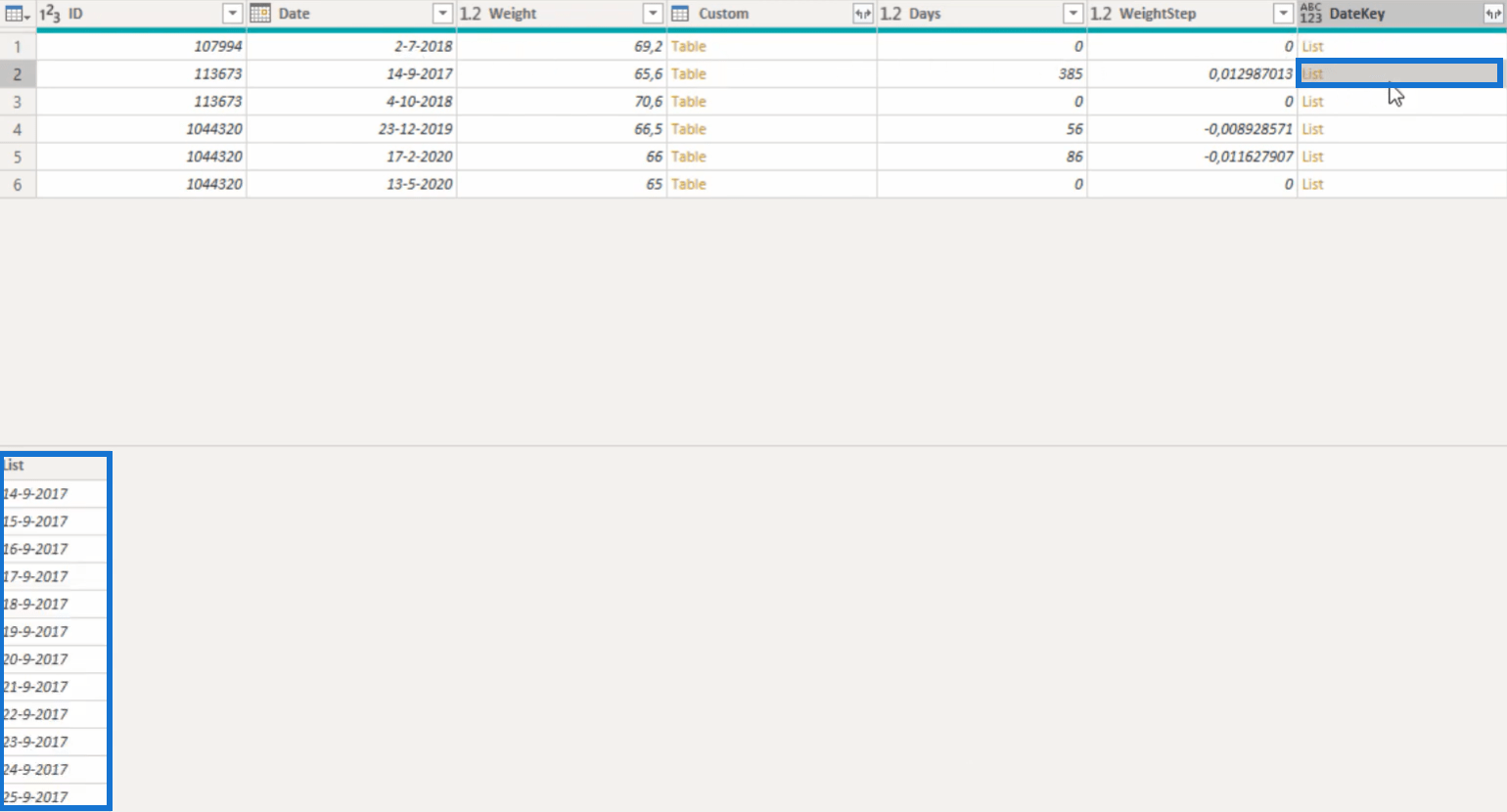Click the Weight column decimal type icon
The image size is (1507, 812).
coord(471,14)
